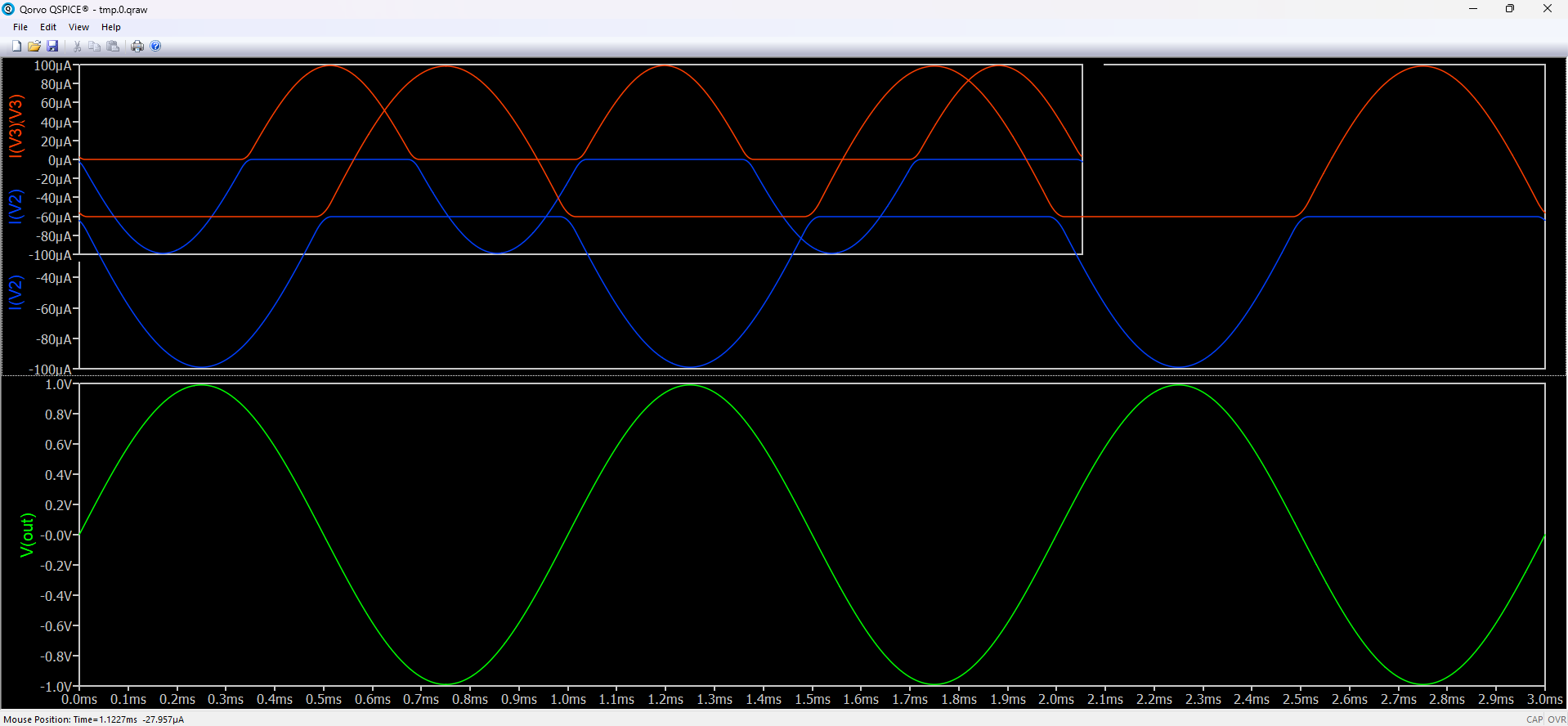Open the Help menu
The width and height of the screenshot is (1568, 726).
[x=111, y=27]
